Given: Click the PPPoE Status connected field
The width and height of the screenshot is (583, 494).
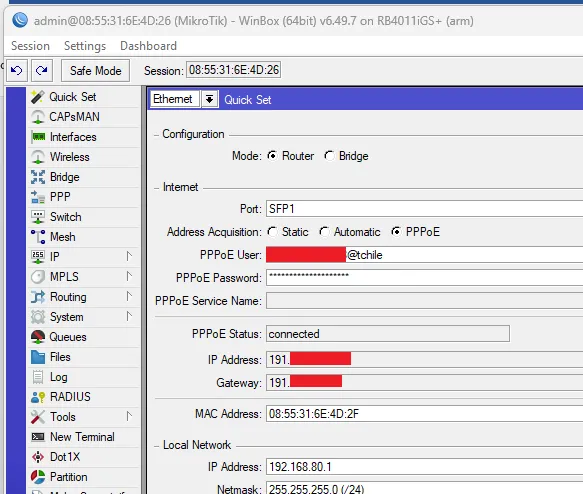Looking at the screenshot, I should coord(388,334).
